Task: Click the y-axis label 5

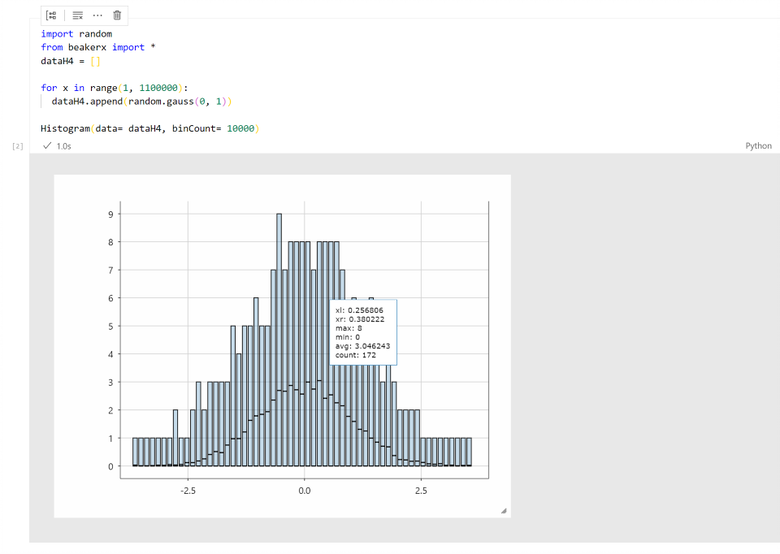Action: tap(111, 326)
